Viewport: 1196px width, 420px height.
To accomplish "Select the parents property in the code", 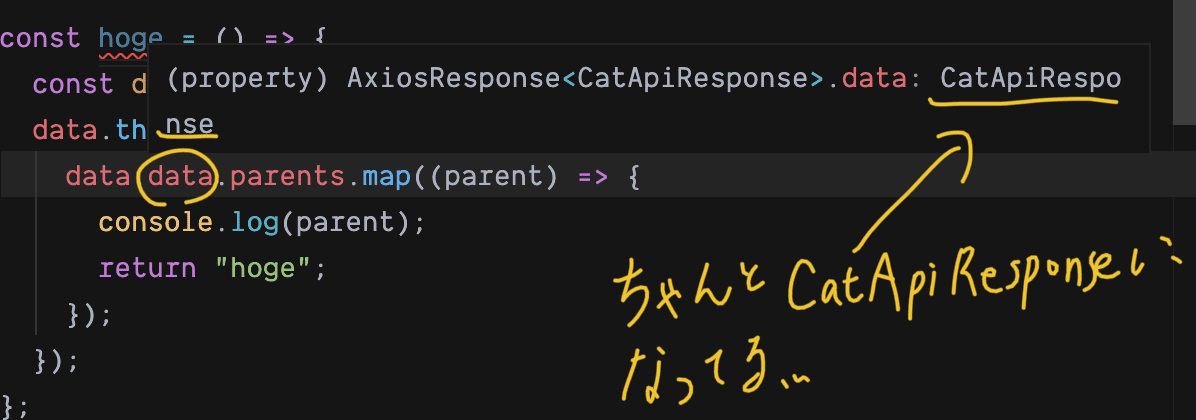I will pyautogui.click(x=281, y=177).
